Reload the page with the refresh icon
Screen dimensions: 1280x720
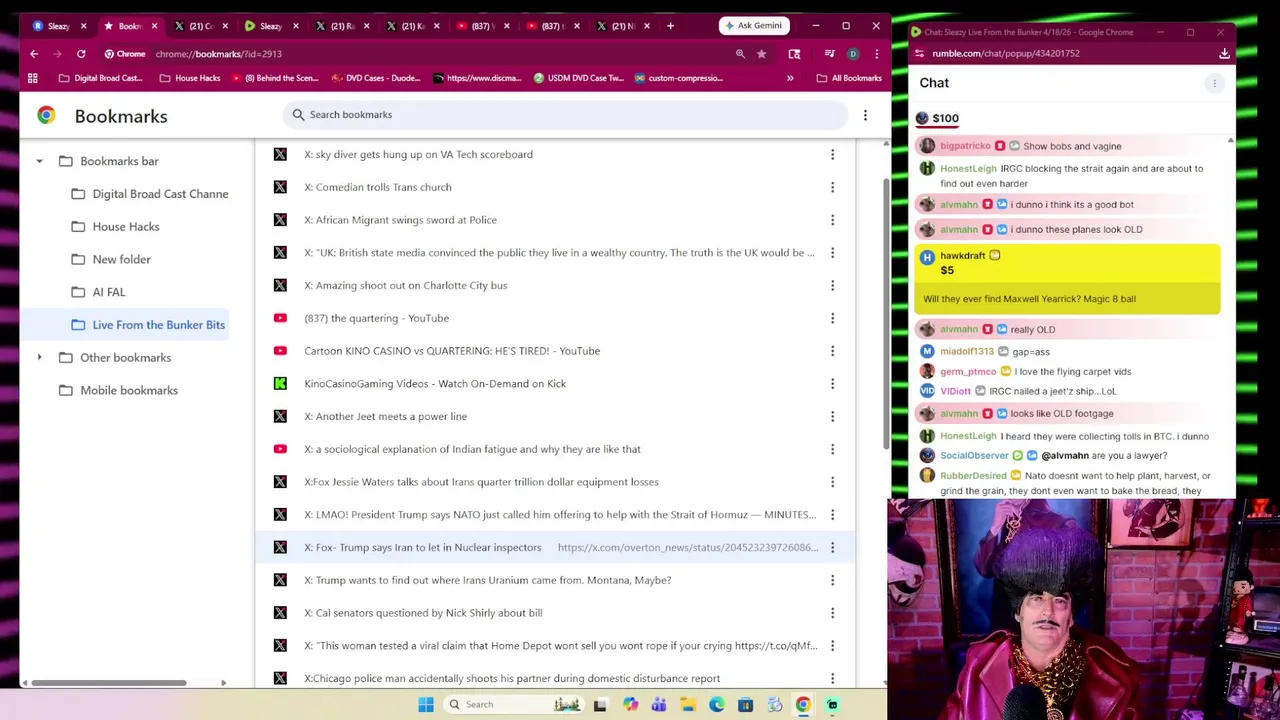(81, 54)
